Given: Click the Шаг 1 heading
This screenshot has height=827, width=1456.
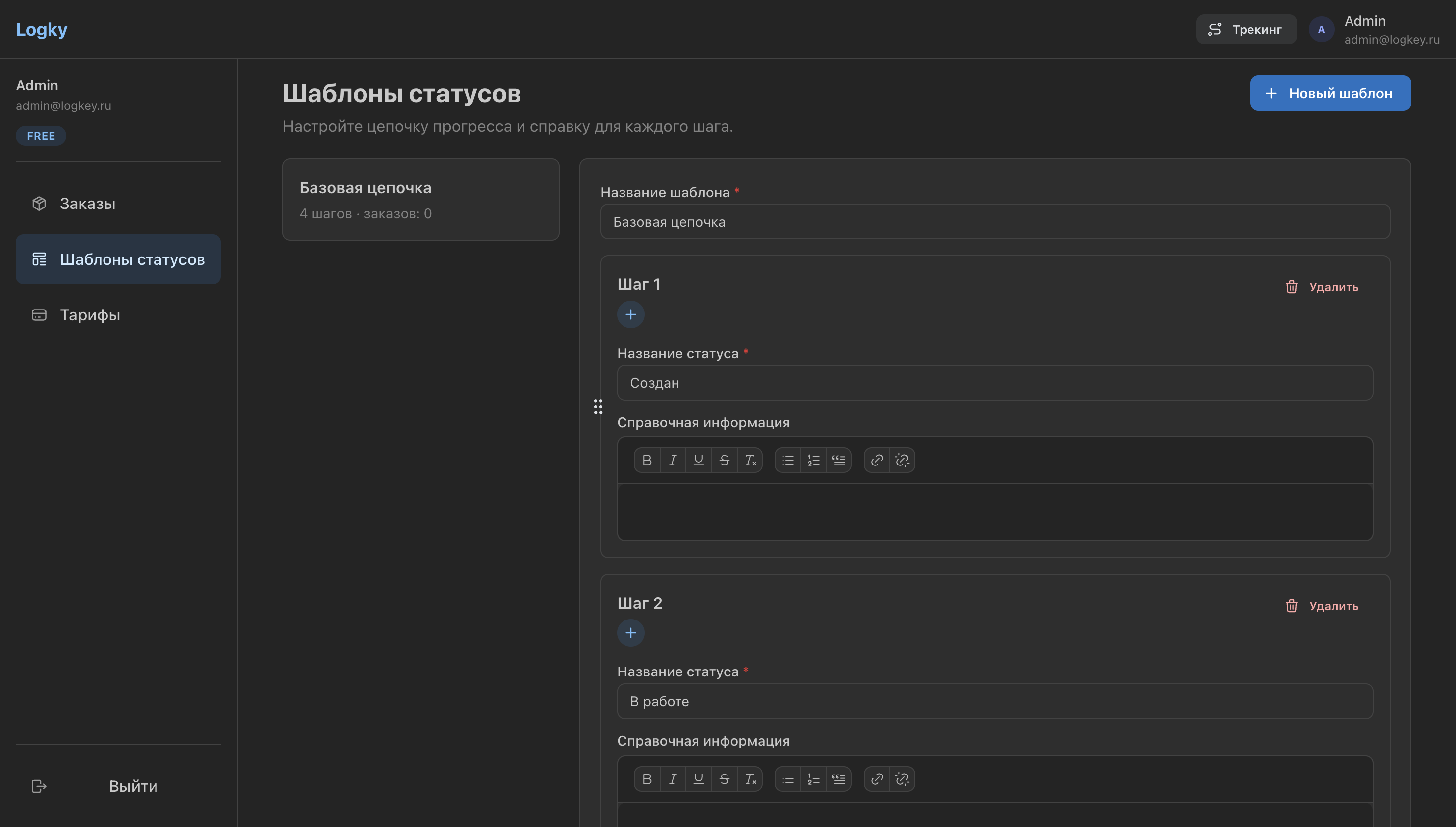Looking at the screenshot, I should 639,284.
